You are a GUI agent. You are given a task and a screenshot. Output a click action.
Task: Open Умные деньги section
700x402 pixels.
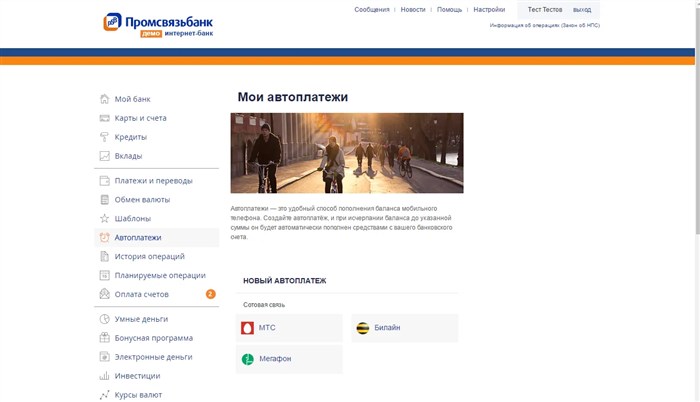(x=142, y=319)
